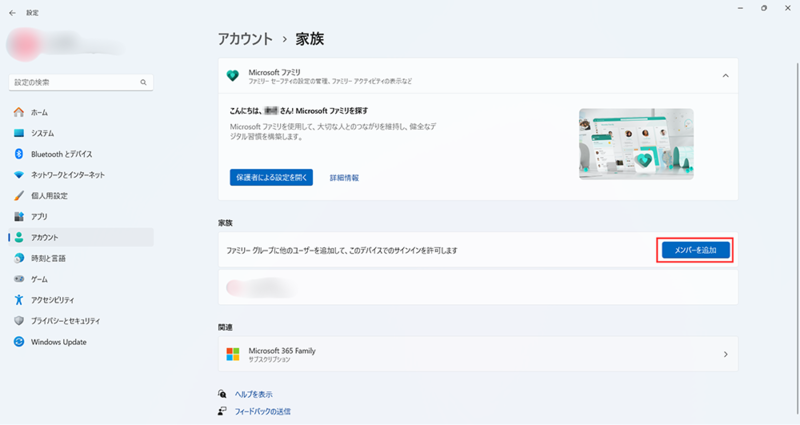Click the System monitor icon
The height and width of the screenshot is (425, 800).
click(19, 133)
